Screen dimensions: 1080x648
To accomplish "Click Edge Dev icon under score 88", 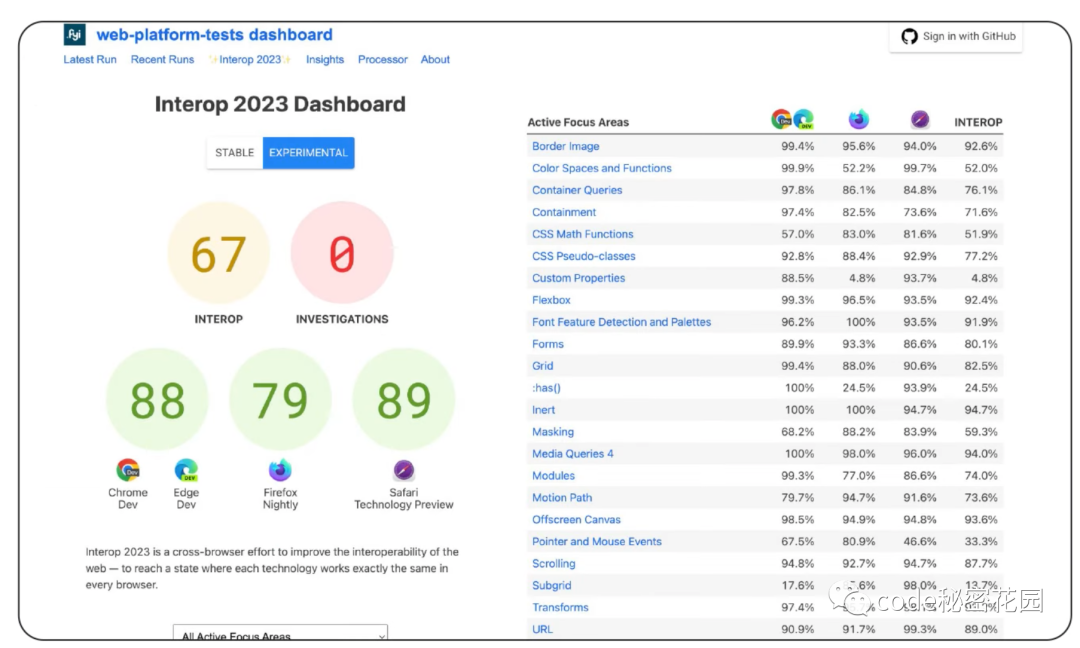I will point(186,470).
